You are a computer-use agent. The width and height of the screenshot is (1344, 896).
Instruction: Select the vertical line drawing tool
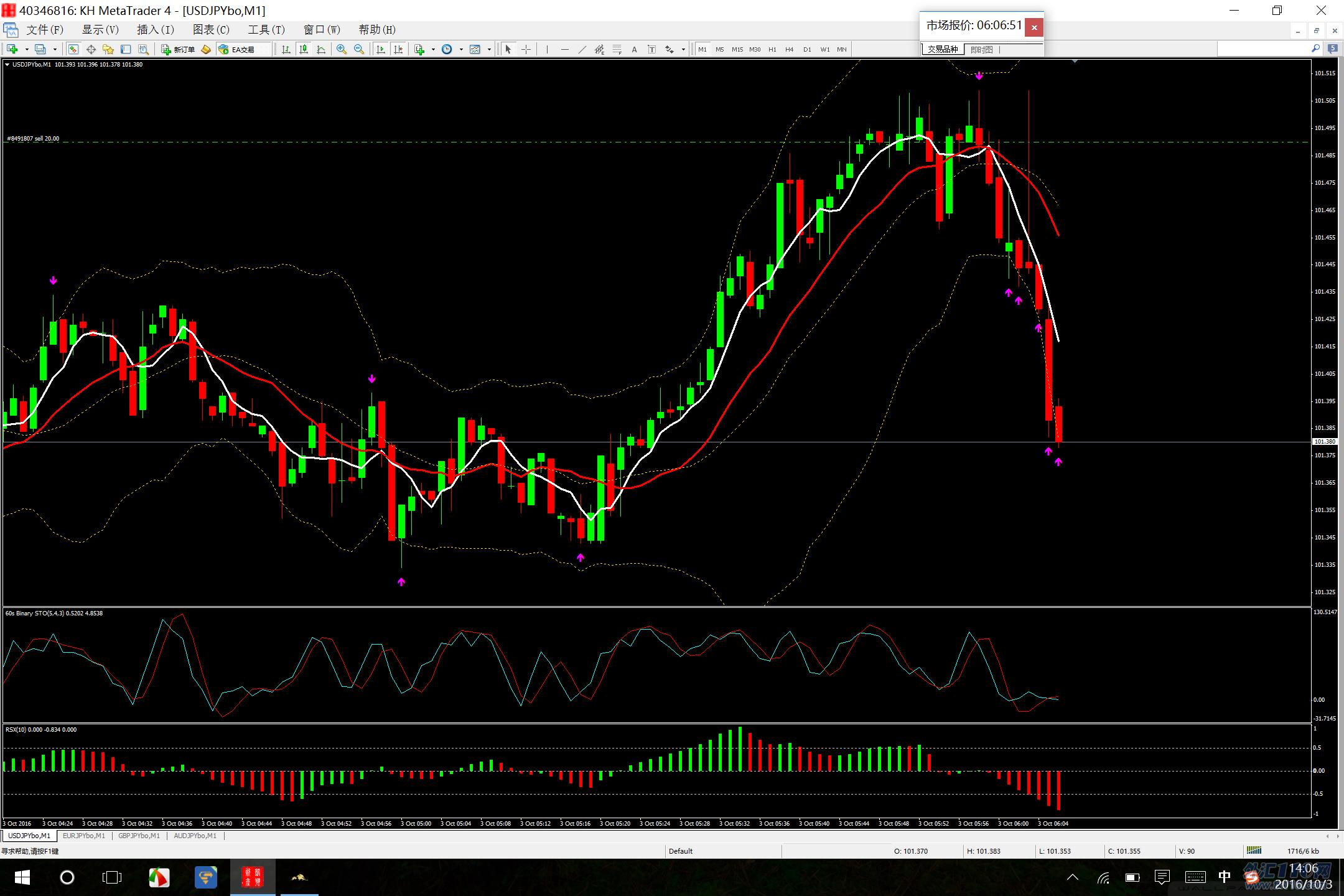[547, 49]
